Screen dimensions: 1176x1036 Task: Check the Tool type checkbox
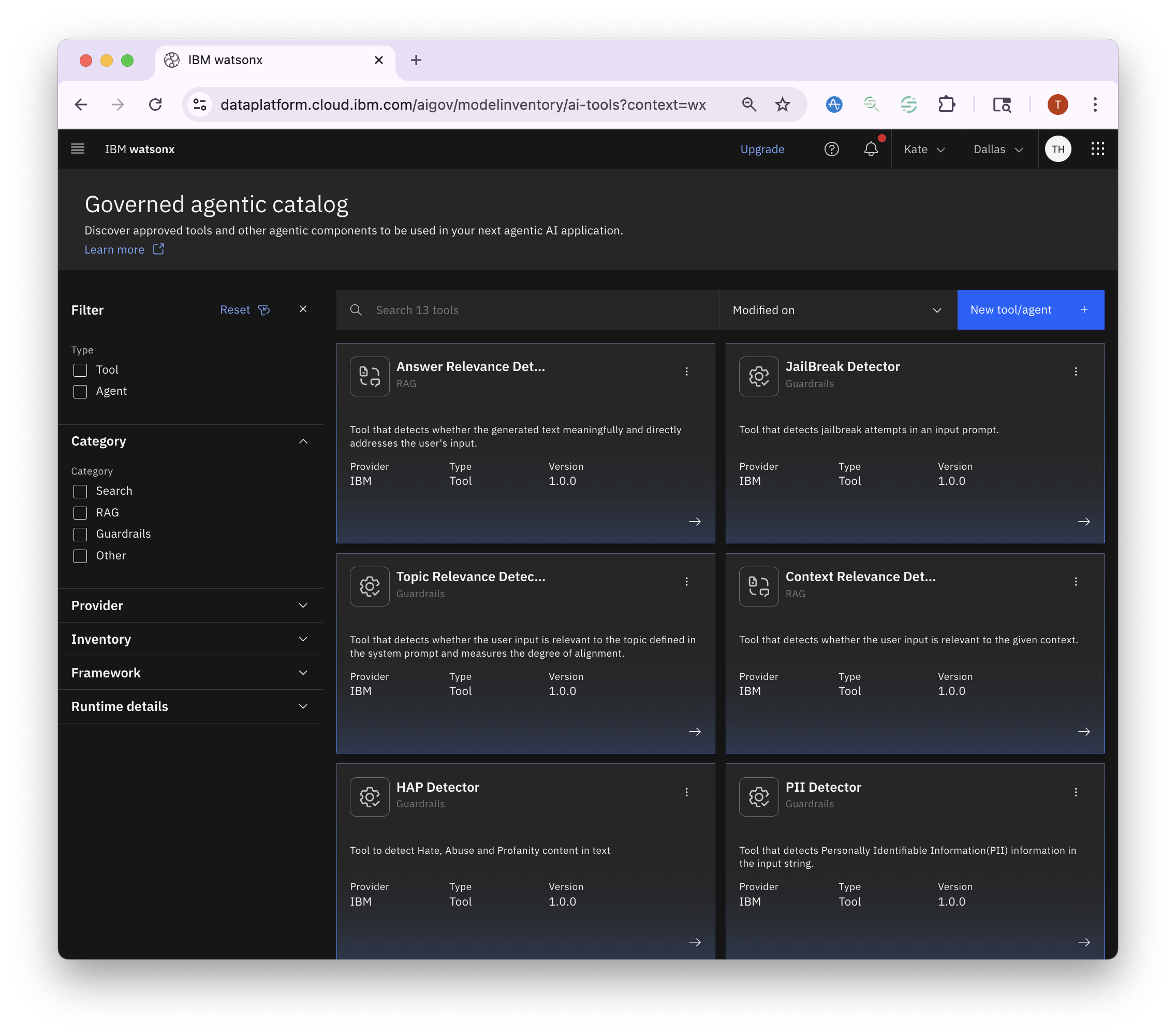tap(81, 370)
